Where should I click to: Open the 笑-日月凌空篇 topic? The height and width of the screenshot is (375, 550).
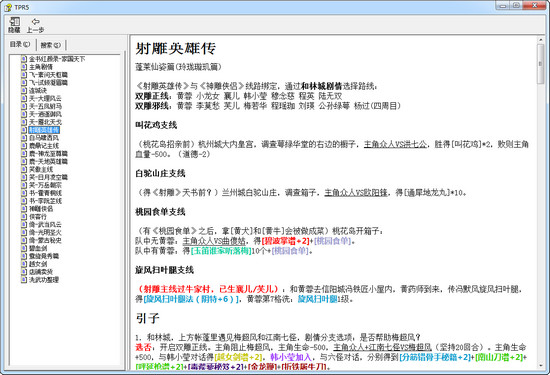coord(48,177)
